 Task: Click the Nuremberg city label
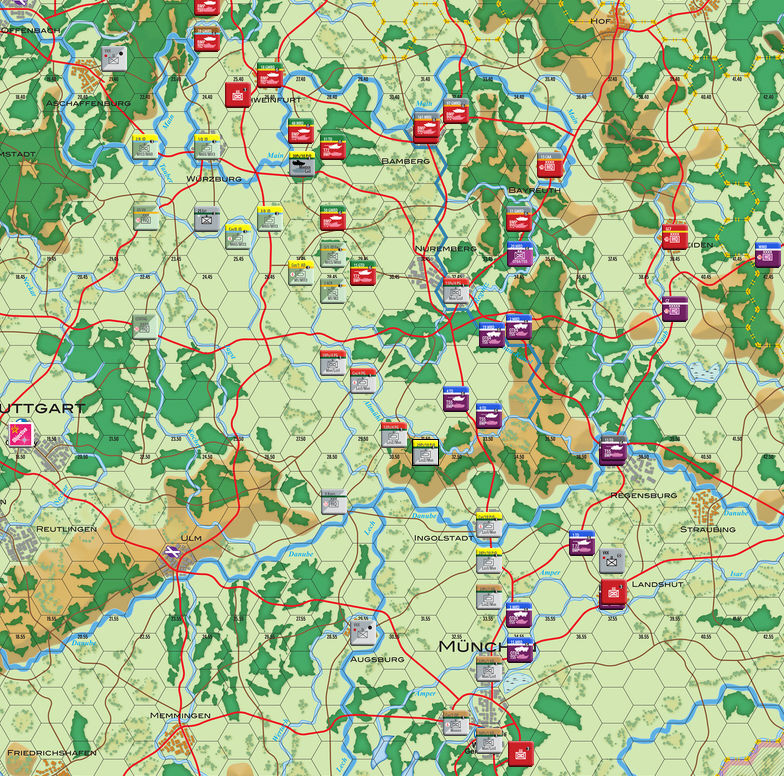pos(446,248)
